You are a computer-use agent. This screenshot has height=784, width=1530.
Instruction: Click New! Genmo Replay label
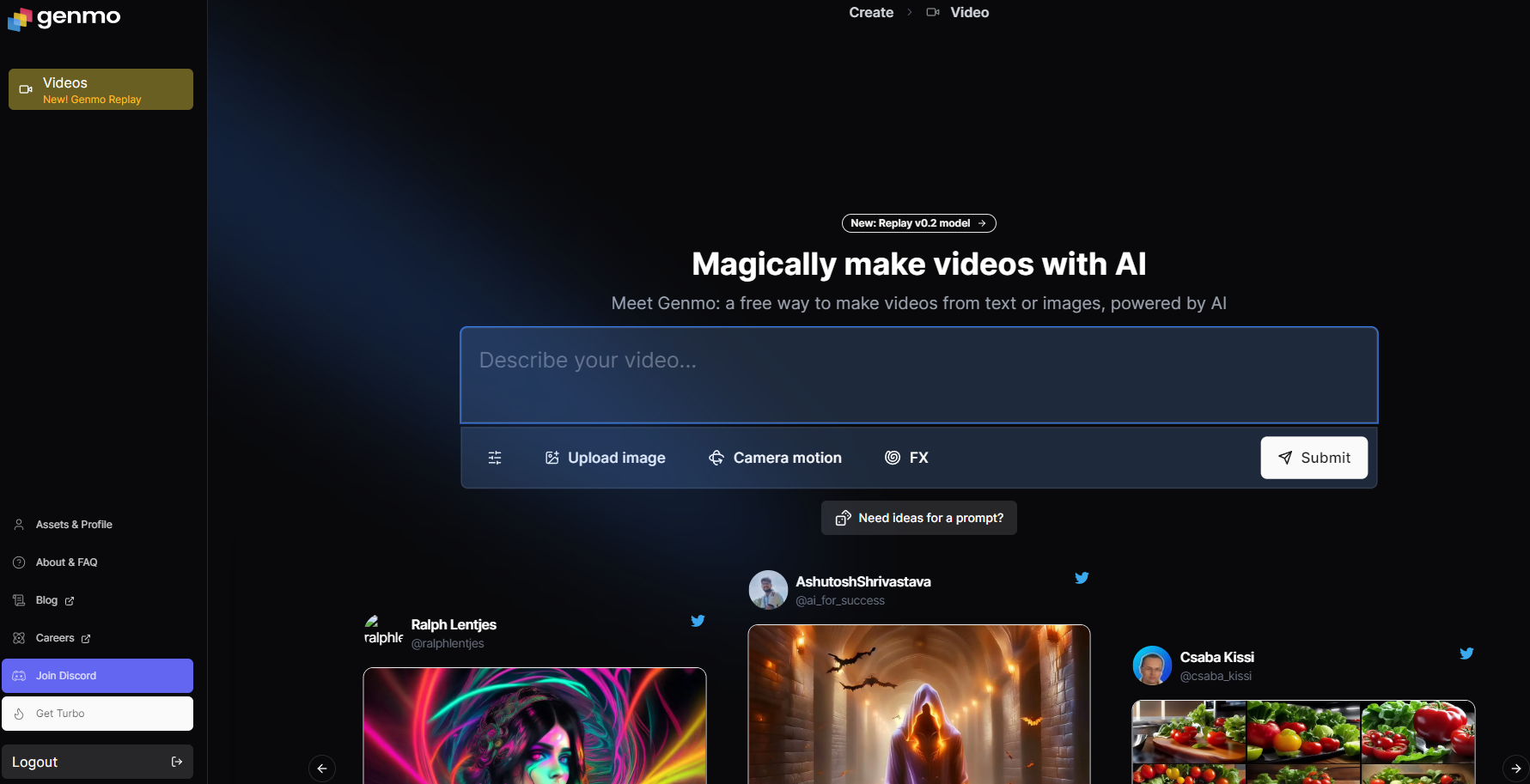point(92,100)
